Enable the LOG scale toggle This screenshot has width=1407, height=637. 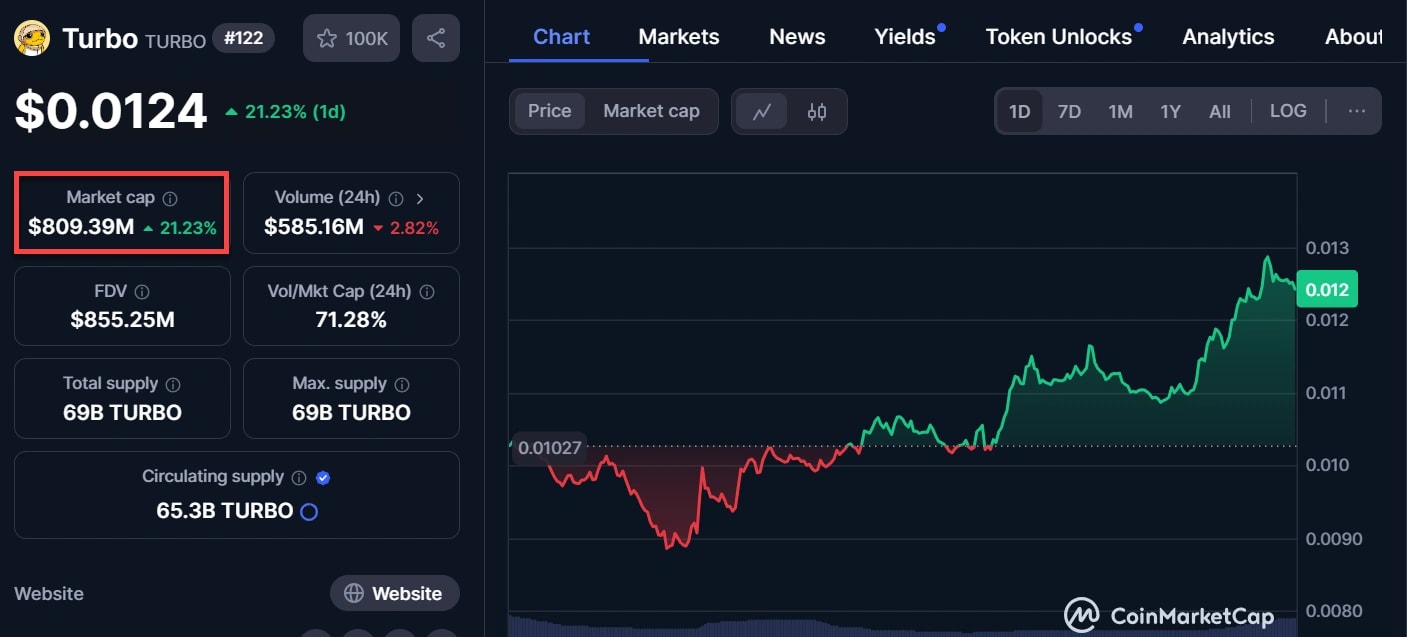(1288, 111)
